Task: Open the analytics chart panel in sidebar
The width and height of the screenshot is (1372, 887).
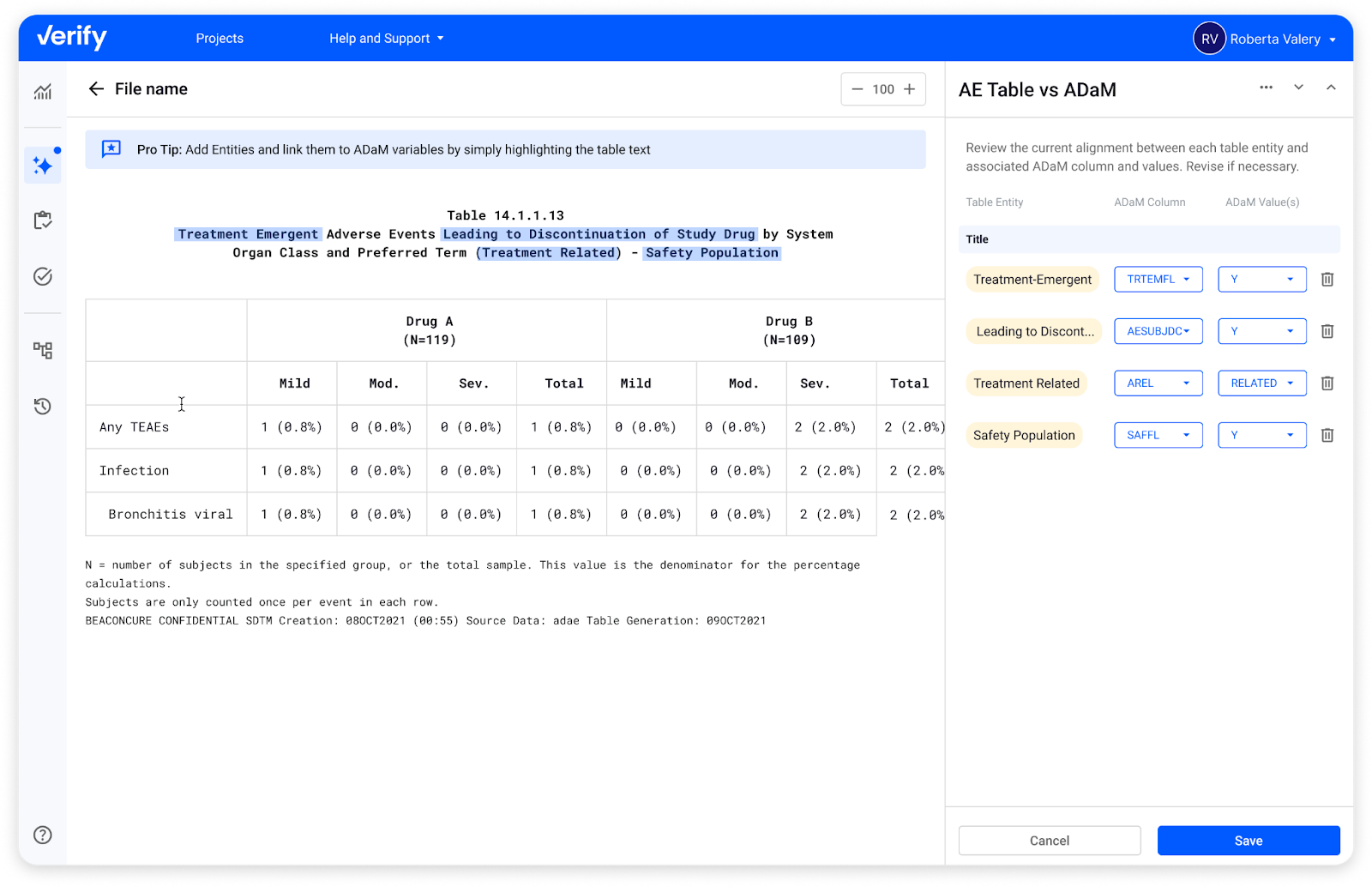Action: click(x=43, y=92)
